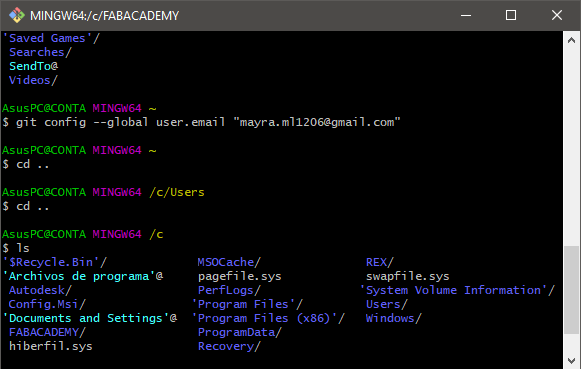Click the scrollbar down arrow
581x369 pixels.
click(571, 360)
